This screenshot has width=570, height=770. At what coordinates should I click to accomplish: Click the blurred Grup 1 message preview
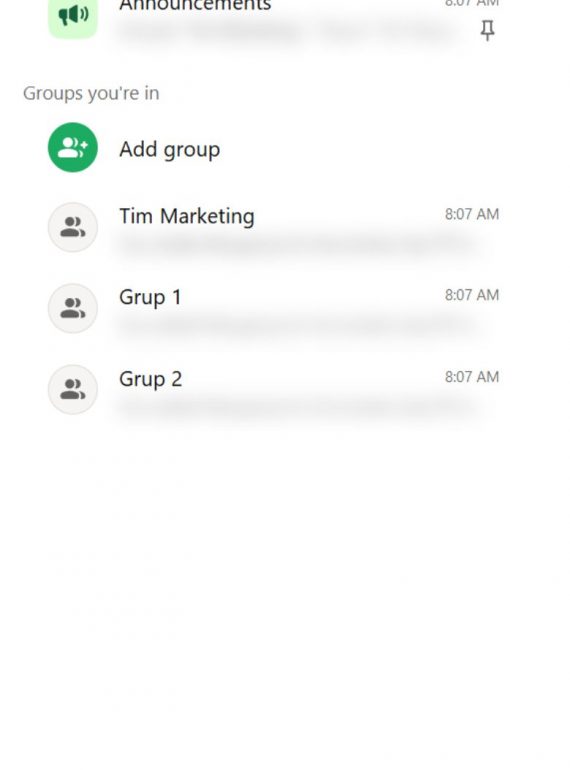click(x=297, y=325)
